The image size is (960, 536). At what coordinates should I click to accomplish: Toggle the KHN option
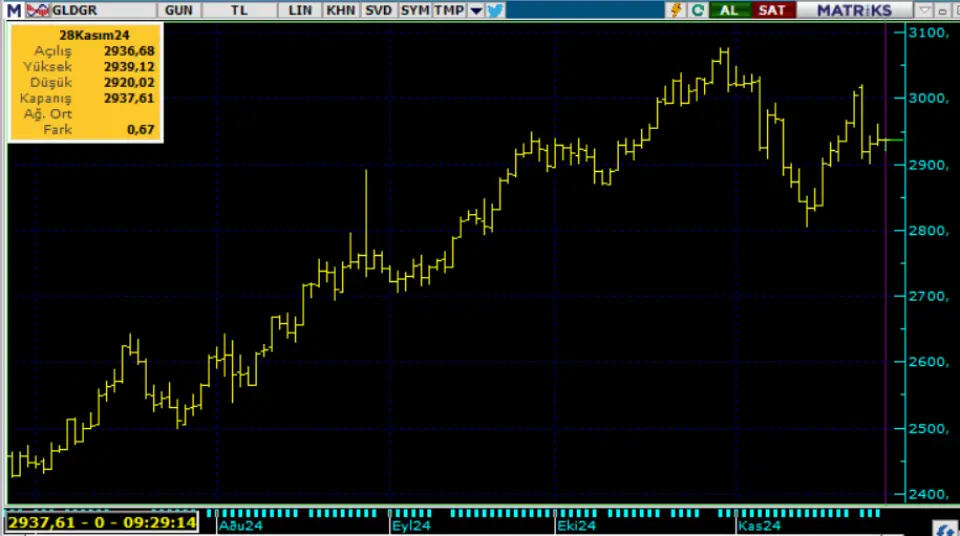339,10
